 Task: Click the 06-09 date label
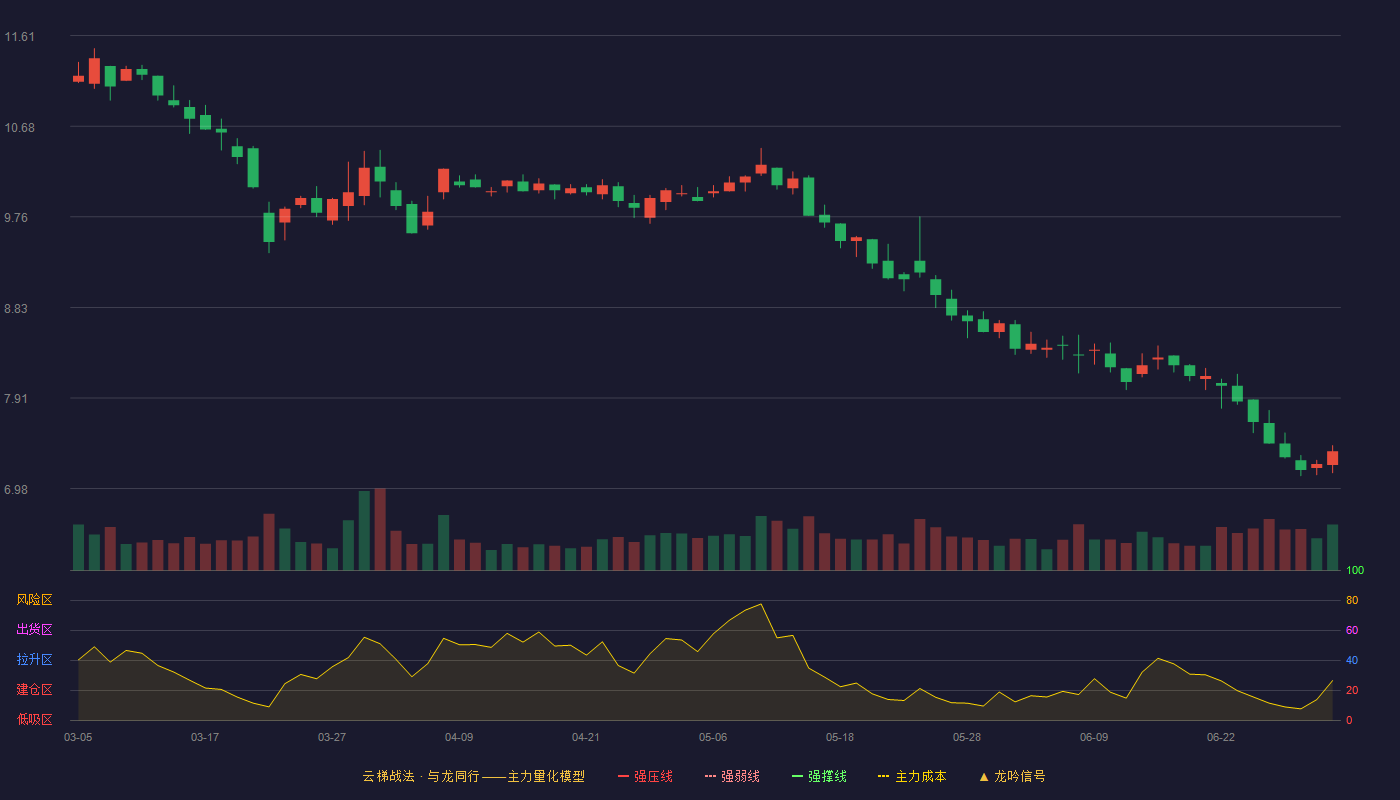pyautogui.click(x=1094, y=737)
